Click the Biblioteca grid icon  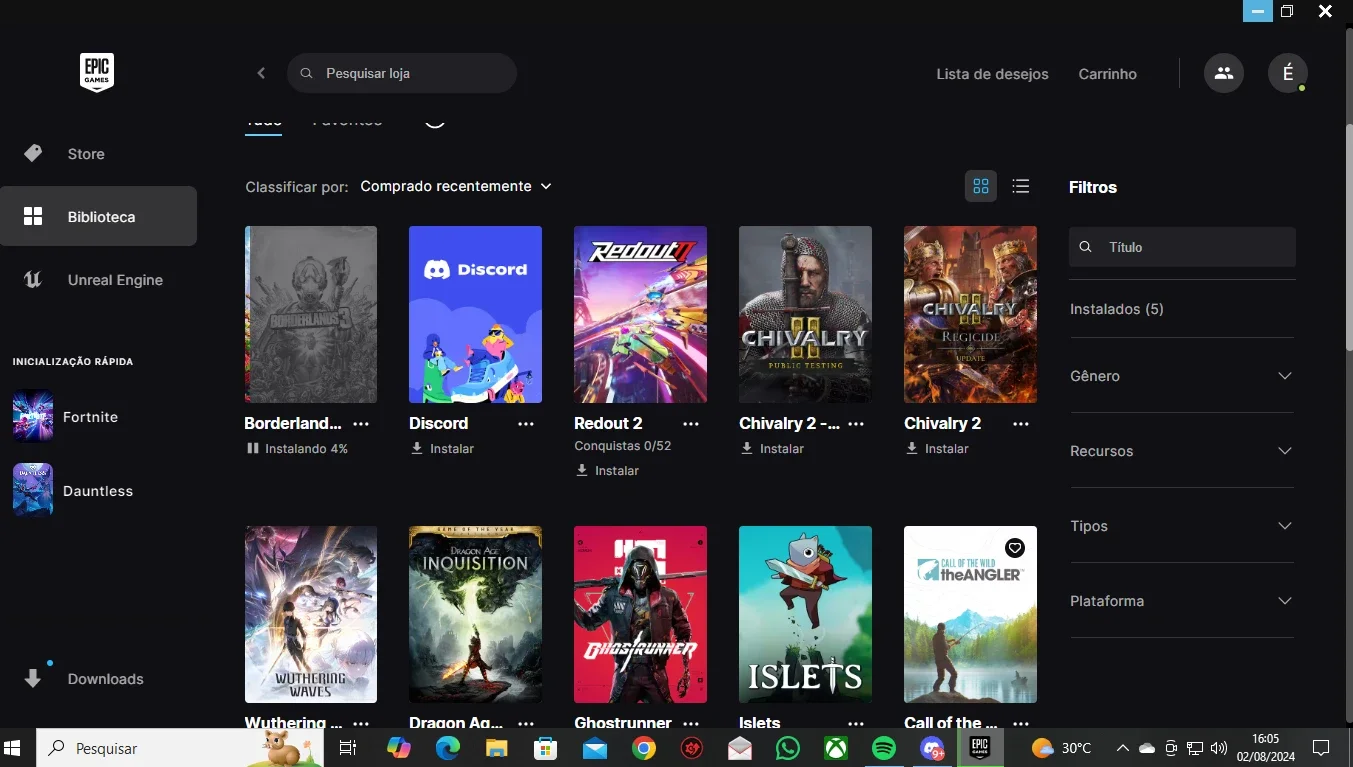(33, 217)
